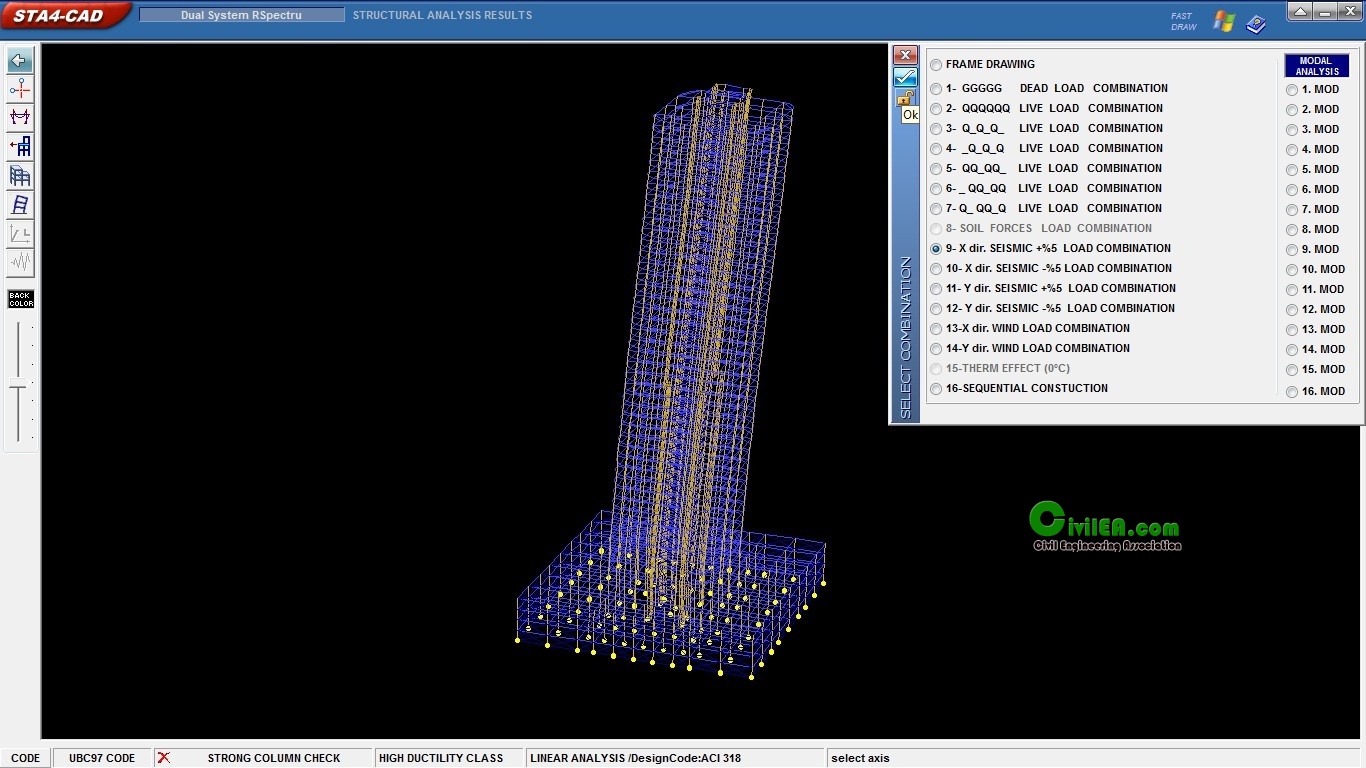Select 5- QQ_QQ_ LIVE LOAD COMBINATION

(1046, 168)
